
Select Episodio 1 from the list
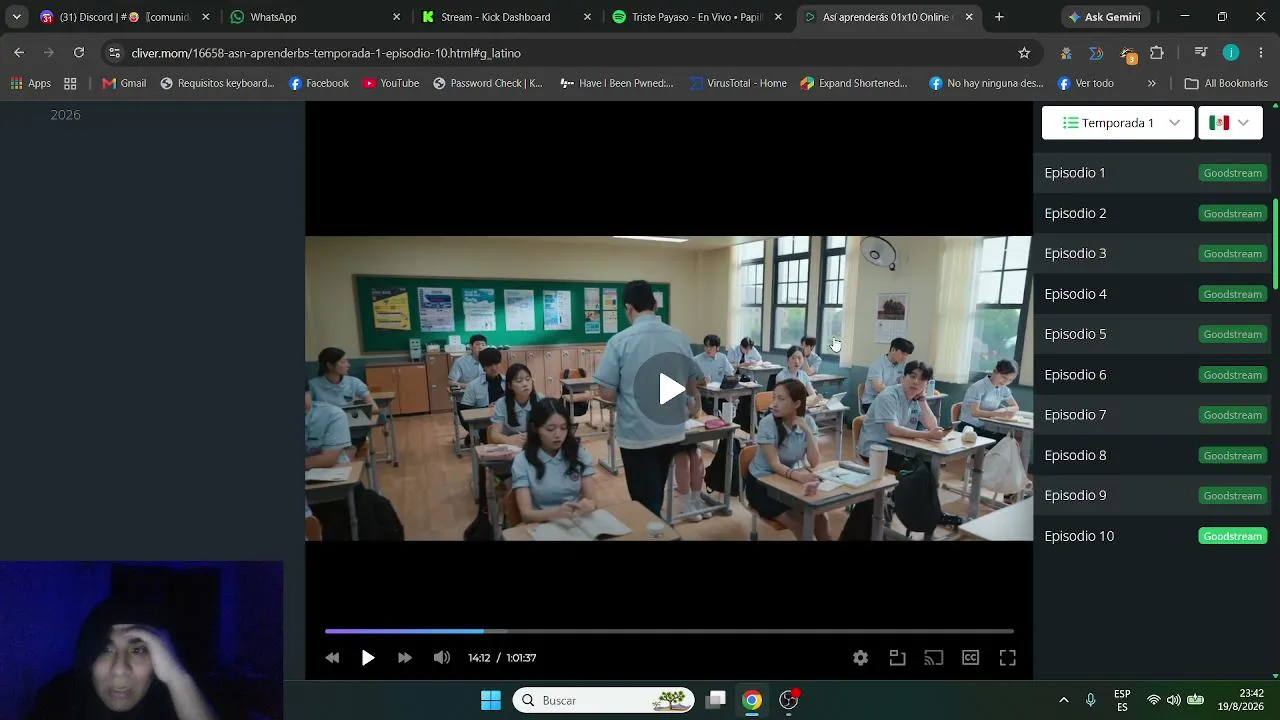coord(1152,173)
